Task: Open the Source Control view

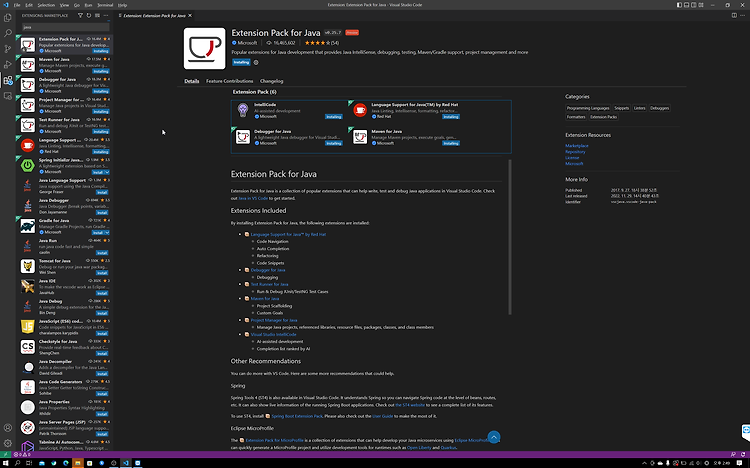Action: (8, 49)
